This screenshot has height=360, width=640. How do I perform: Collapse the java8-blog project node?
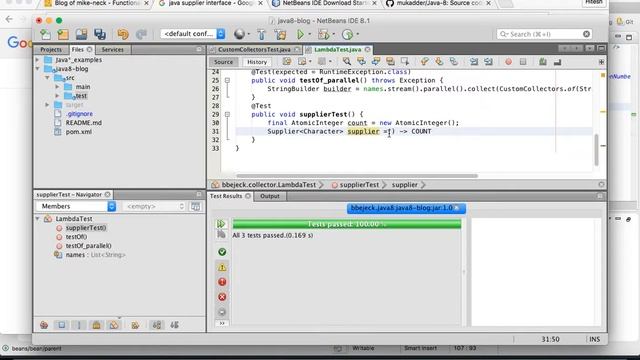[x=38, y=69]
